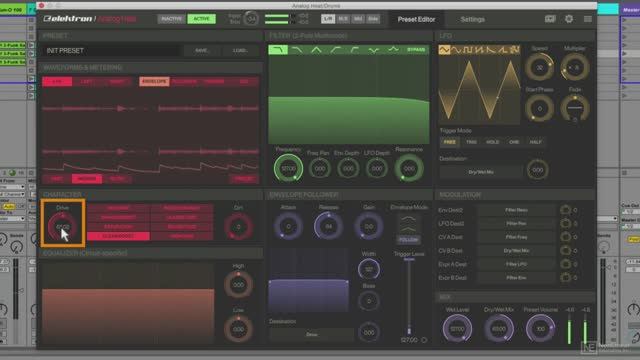640x360 pixels.
Task: Pick the highlighted first LFO waveform icon
Action: point(444,50)
